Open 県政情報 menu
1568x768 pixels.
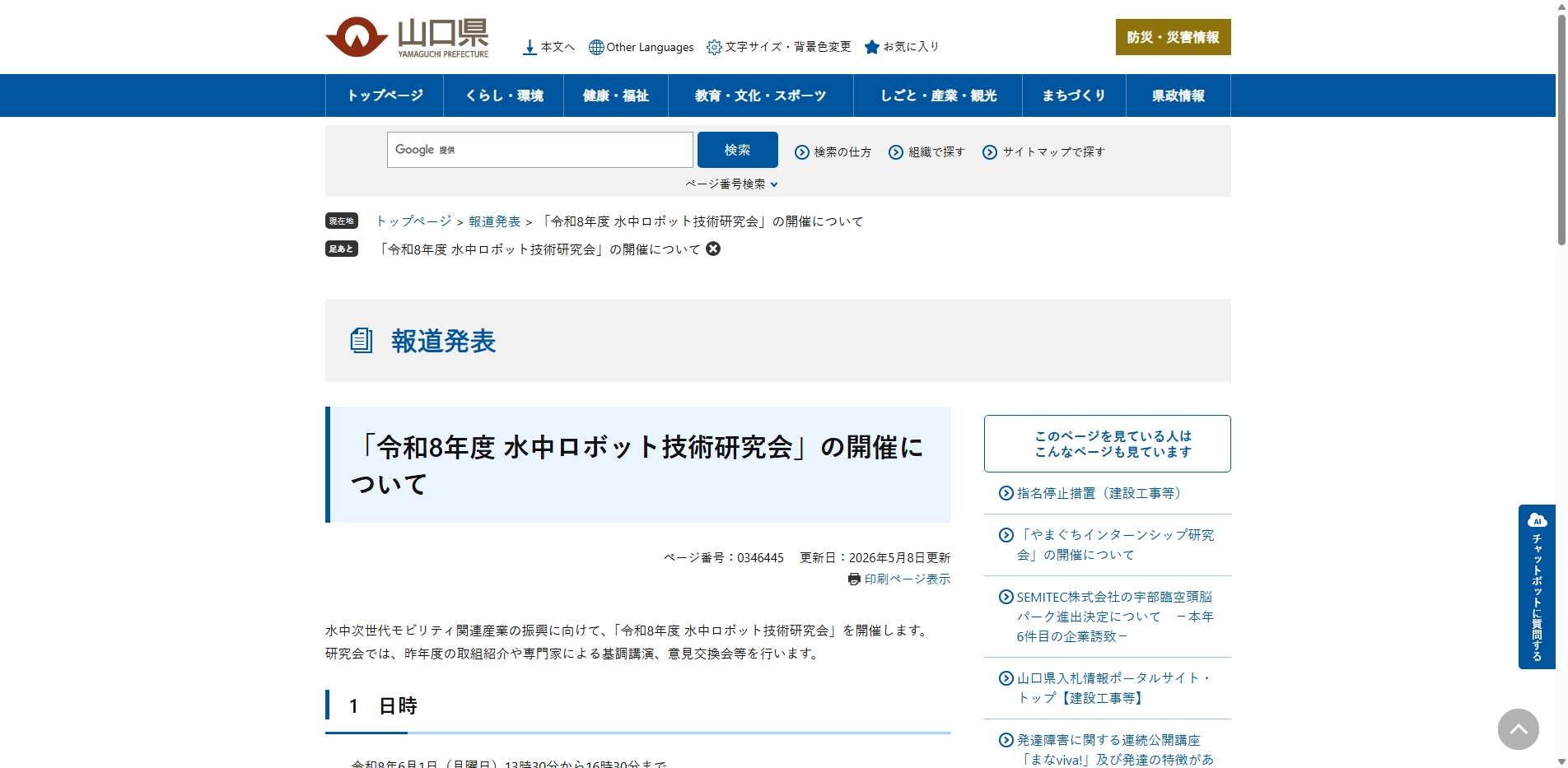click(x=1178, y=95)
